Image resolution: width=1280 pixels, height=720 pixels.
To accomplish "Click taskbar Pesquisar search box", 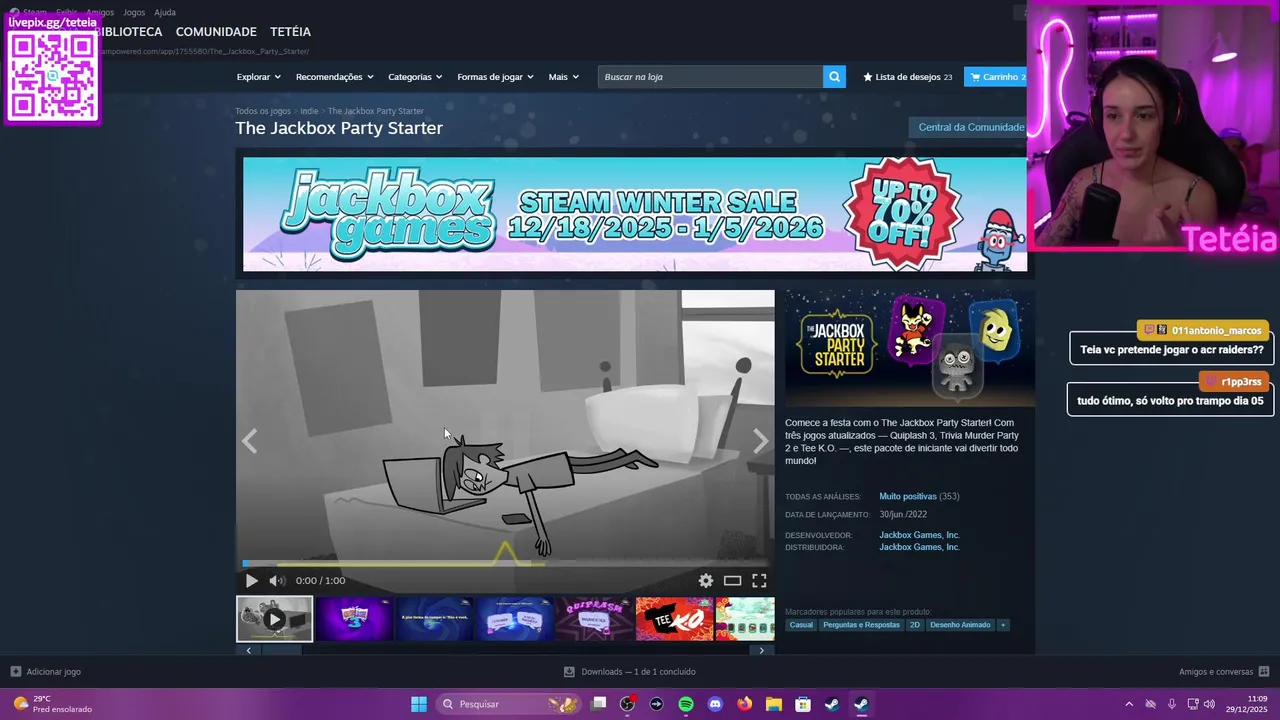I will point(509,704).
